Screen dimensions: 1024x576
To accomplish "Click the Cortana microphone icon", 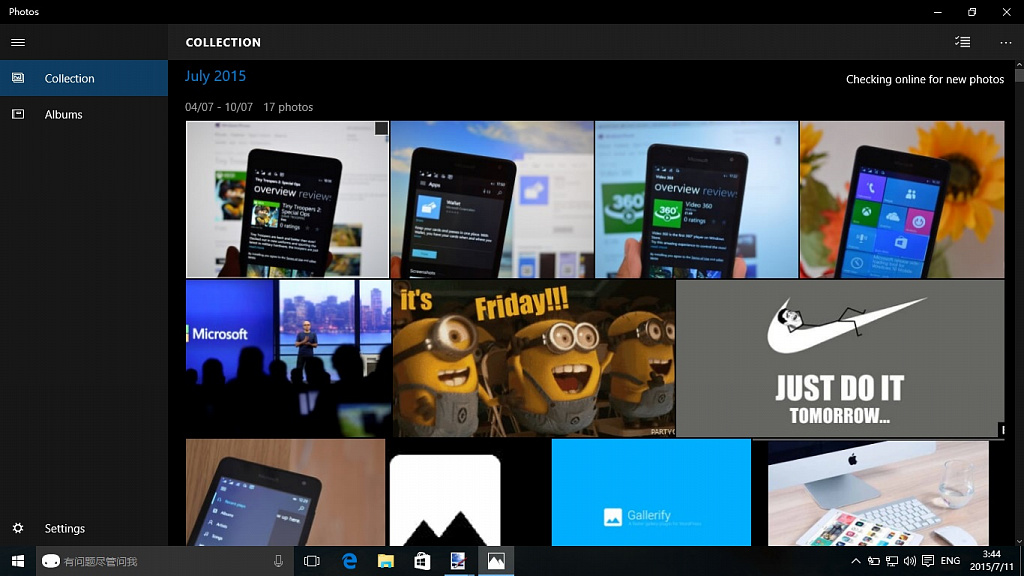I will pyautogui.click(x=278, y=561).
